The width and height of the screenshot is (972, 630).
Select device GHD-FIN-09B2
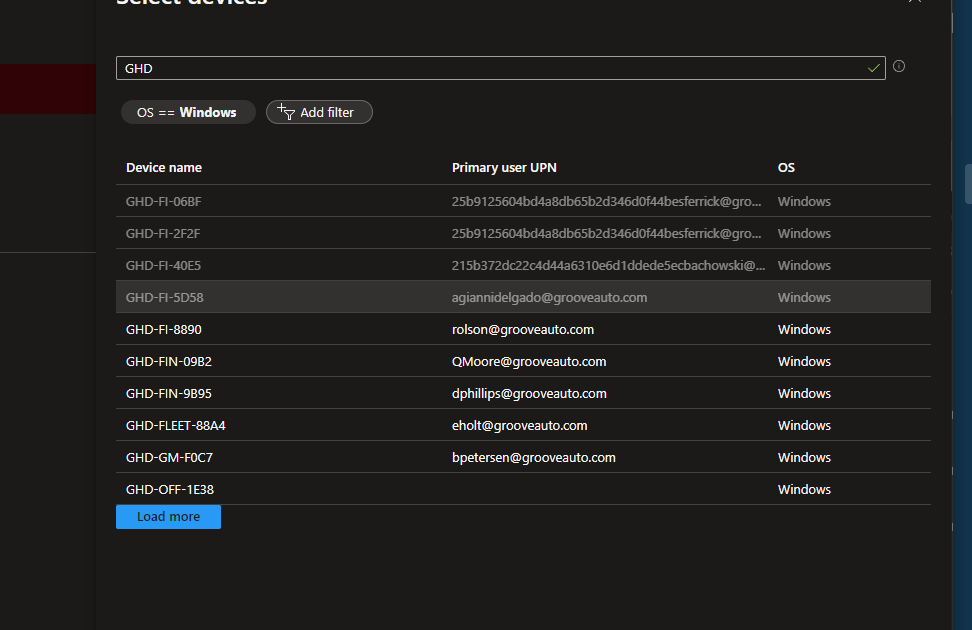(523, 362)
